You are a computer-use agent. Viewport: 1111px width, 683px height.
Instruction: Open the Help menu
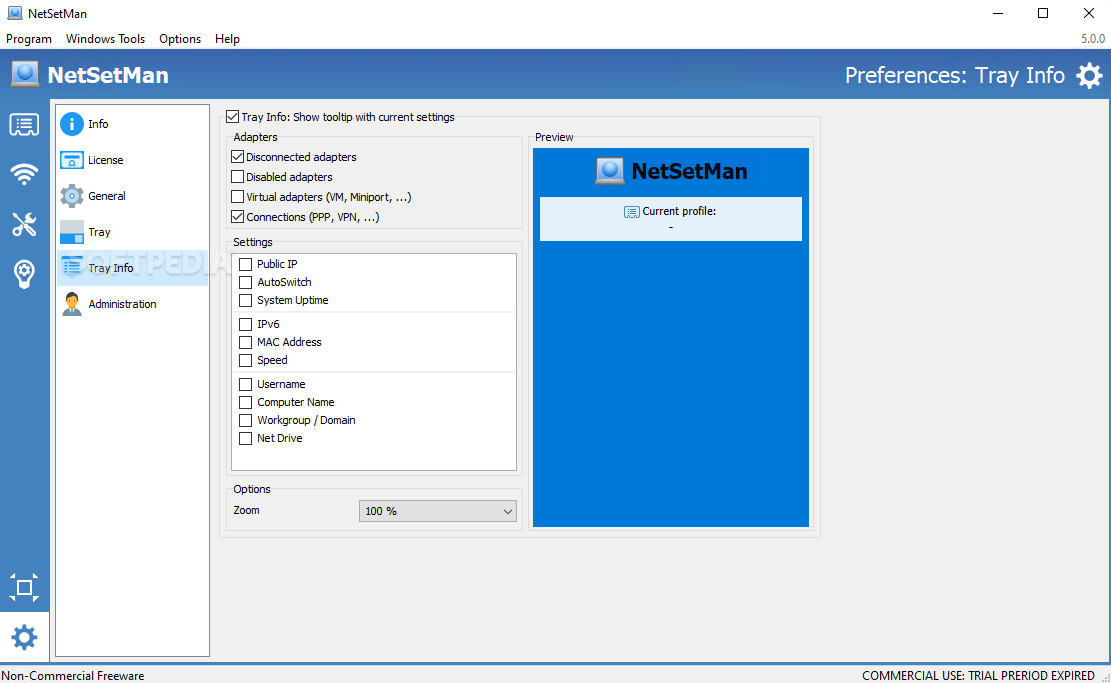[227, 39]
